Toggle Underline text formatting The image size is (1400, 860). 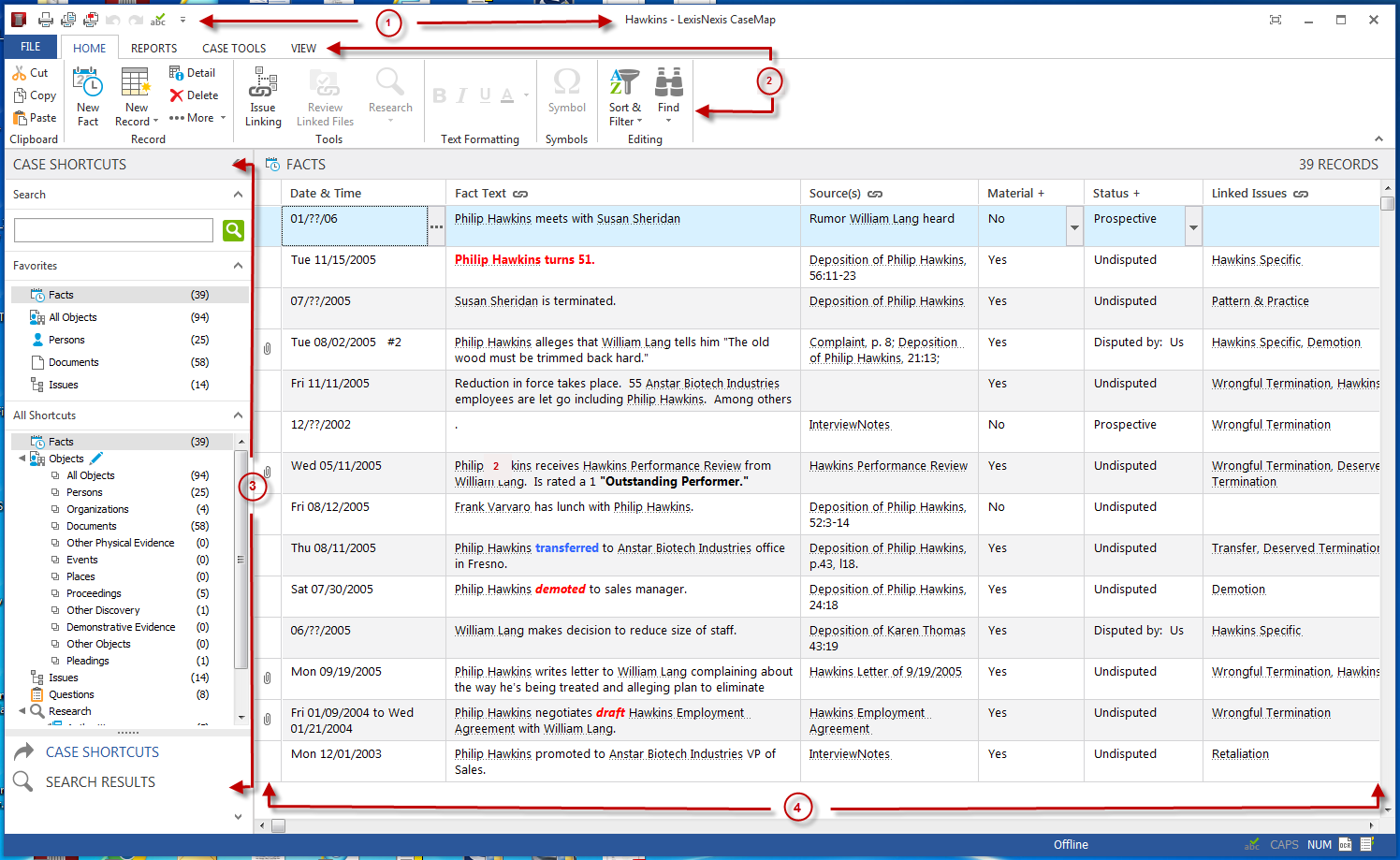click(x=485, y=95)
